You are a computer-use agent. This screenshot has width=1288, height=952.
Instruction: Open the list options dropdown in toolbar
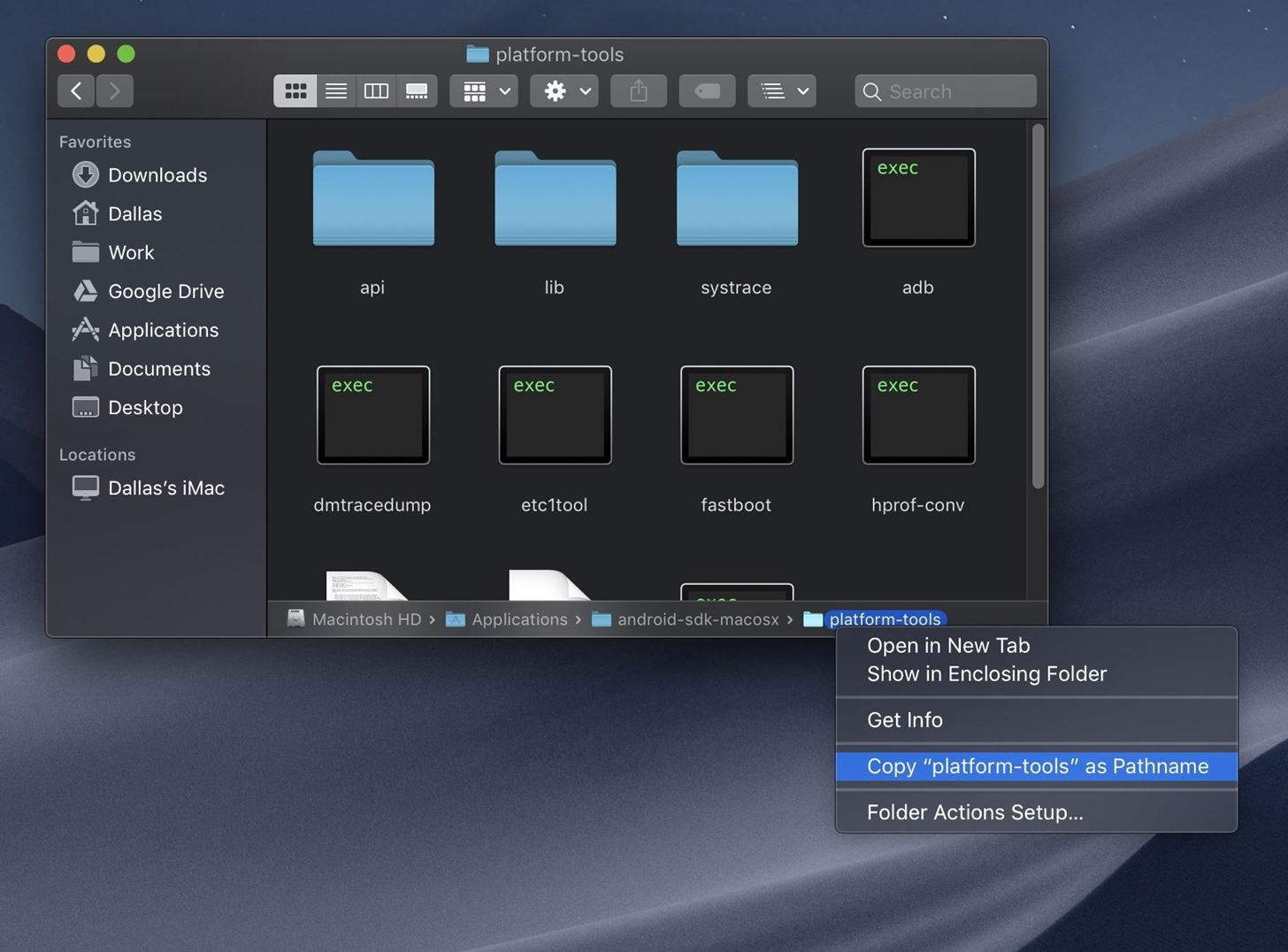[782, 91]
